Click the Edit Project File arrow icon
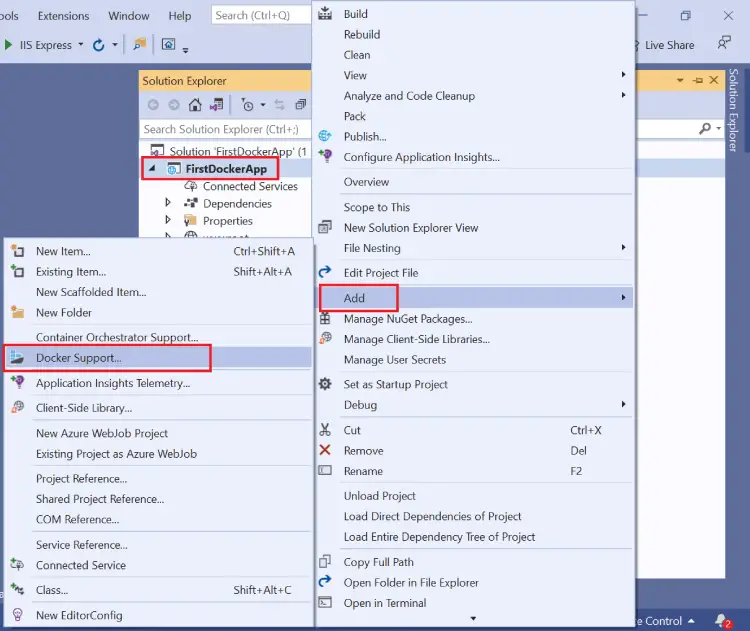 [325, 272]
